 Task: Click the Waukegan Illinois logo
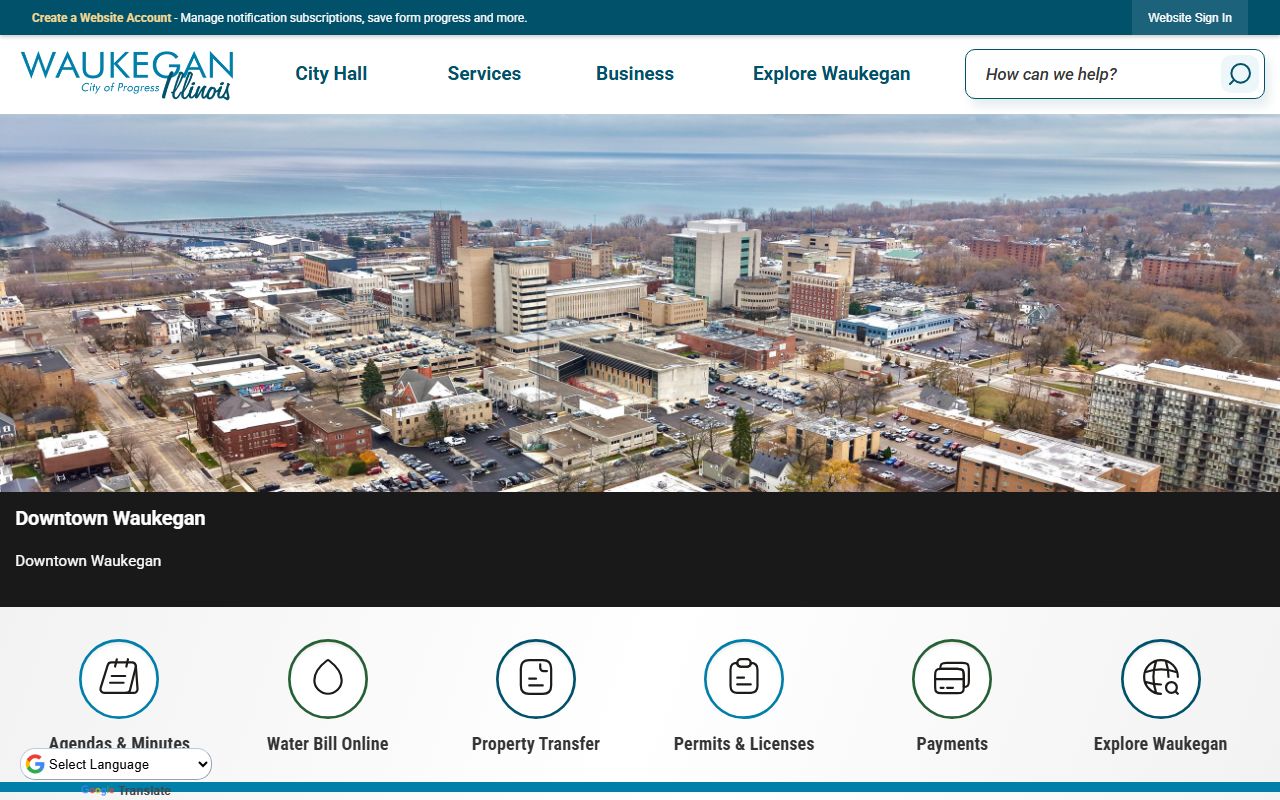(x=127, y=75)
